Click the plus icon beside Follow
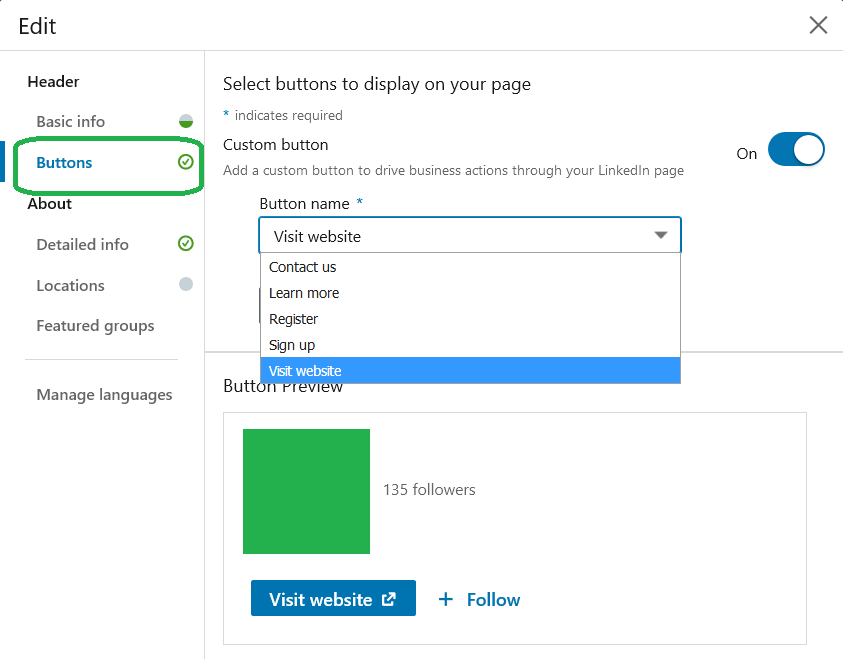Image resolution: width=843 pixels, height=659 pixels. pos(446,599)
